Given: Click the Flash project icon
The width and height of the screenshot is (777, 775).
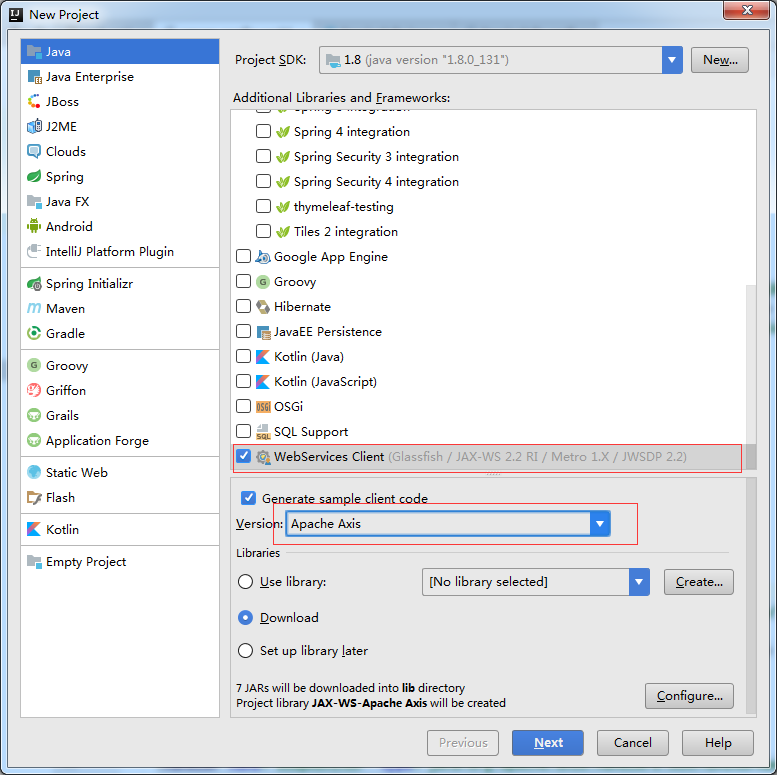Looking at the screenshot, I should coord(34,498).
